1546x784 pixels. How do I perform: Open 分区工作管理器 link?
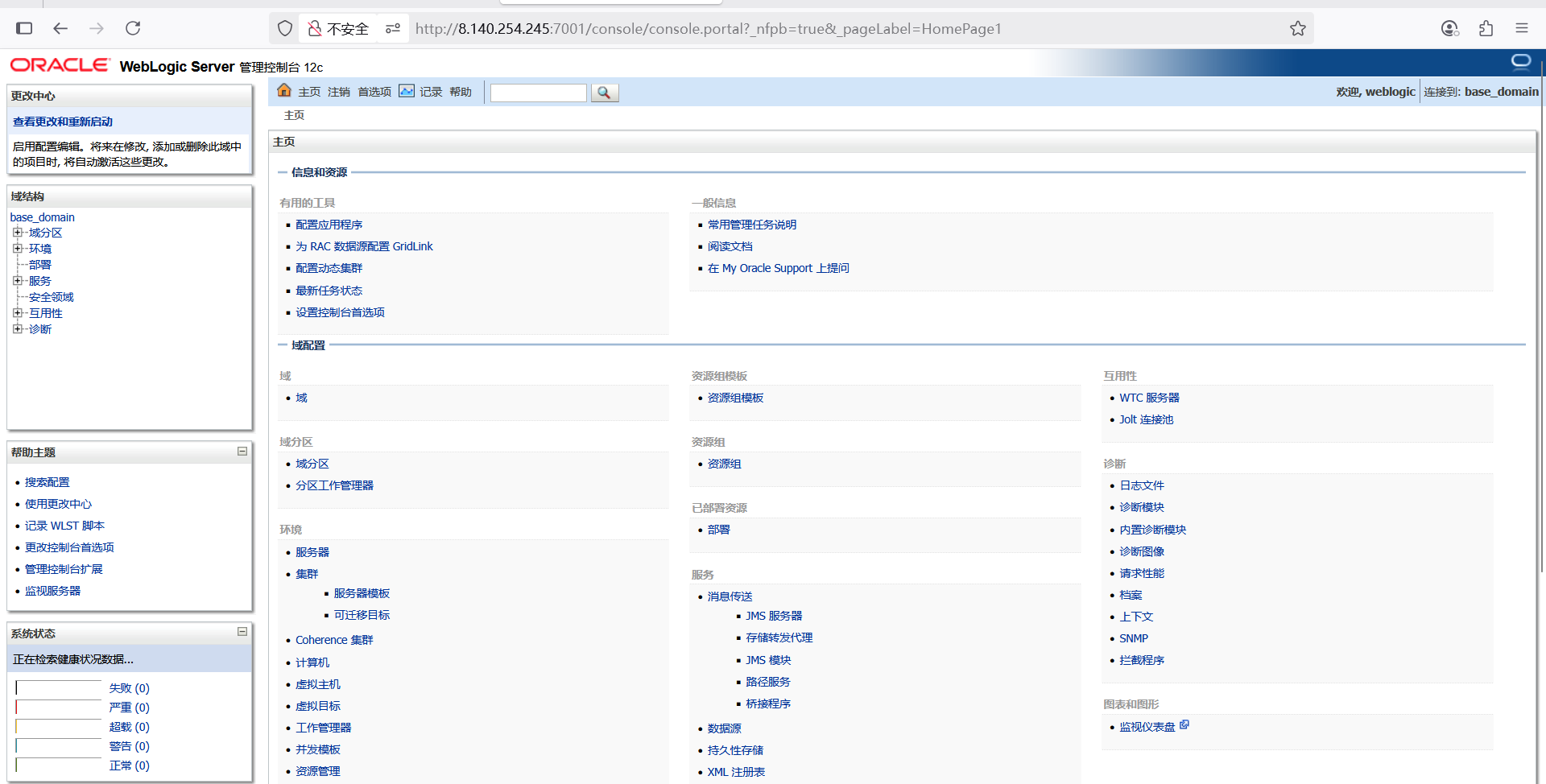coord(334,485)
